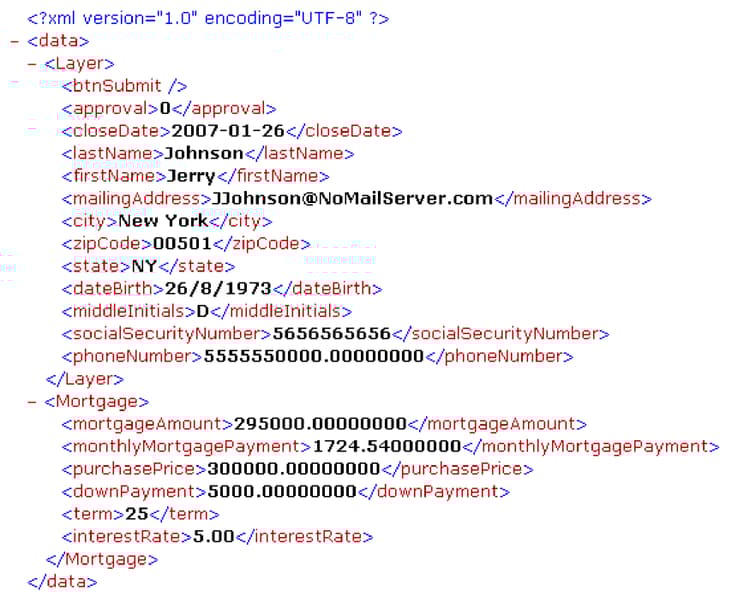This screenshot has width=750, height=609.
Task: Select the JJohnson@NoMailServer.com email text
Action: tap(352, 199)
